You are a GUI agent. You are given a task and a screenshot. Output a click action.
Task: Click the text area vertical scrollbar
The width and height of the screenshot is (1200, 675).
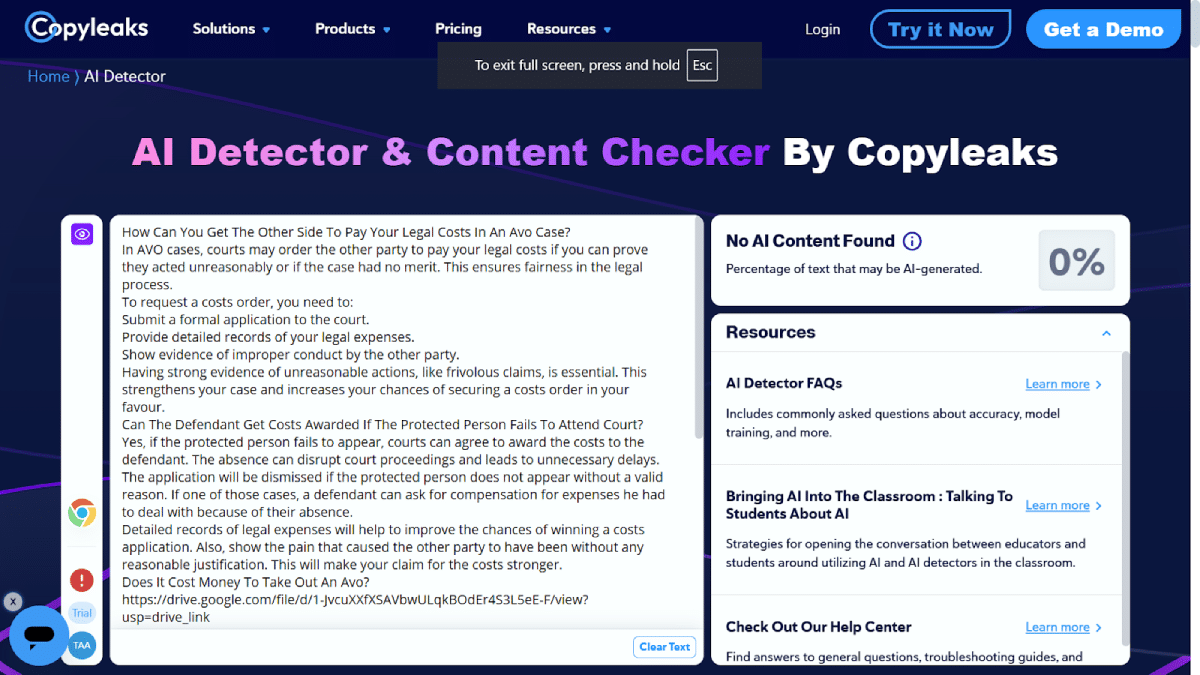pos(699,330)
